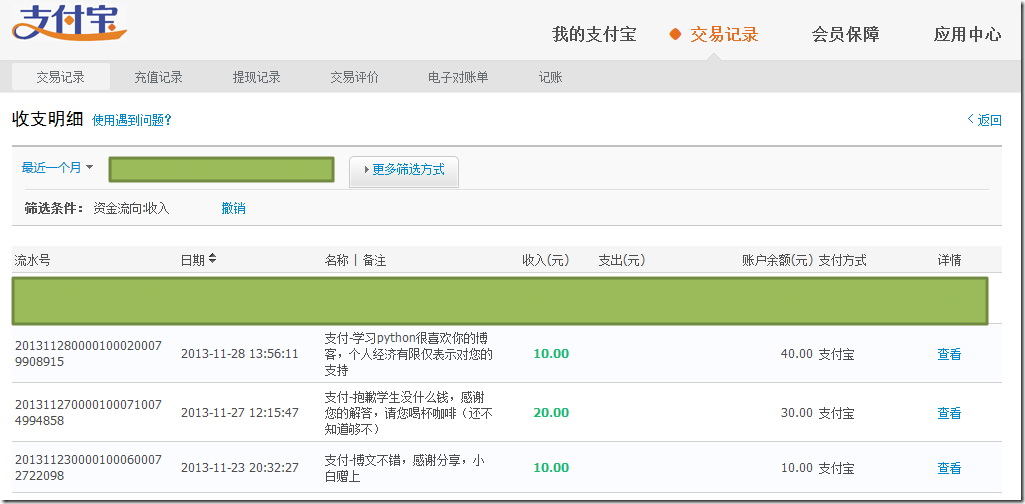View details of the 2013-11-28 transaction
The image size is (1025, 504).
pyautogui.click(x=948, y=354)
